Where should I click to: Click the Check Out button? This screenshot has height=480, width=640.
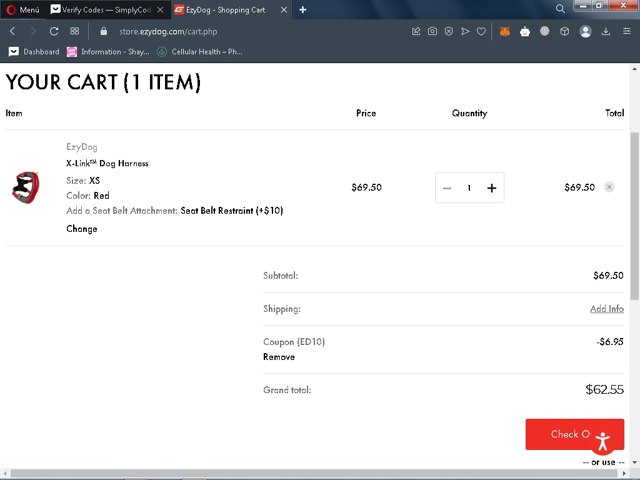click(x=575, y=434)
